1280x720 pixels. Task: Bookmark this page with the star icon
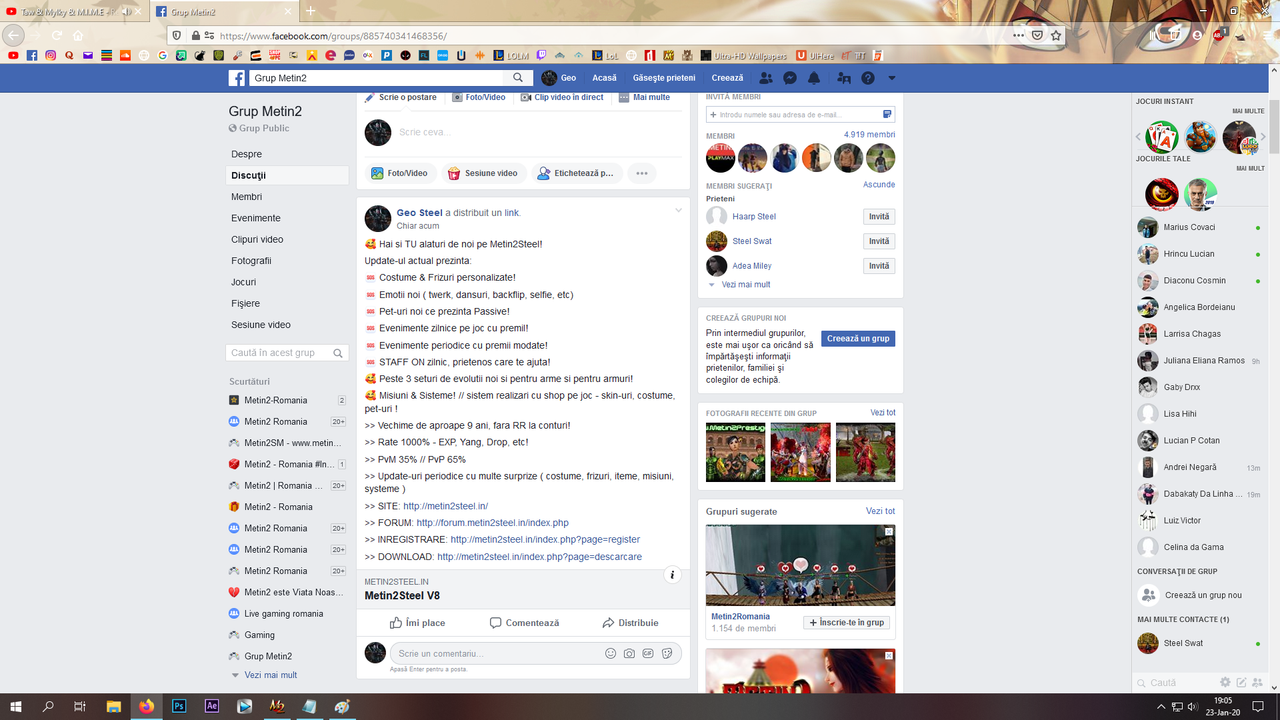1056,35
